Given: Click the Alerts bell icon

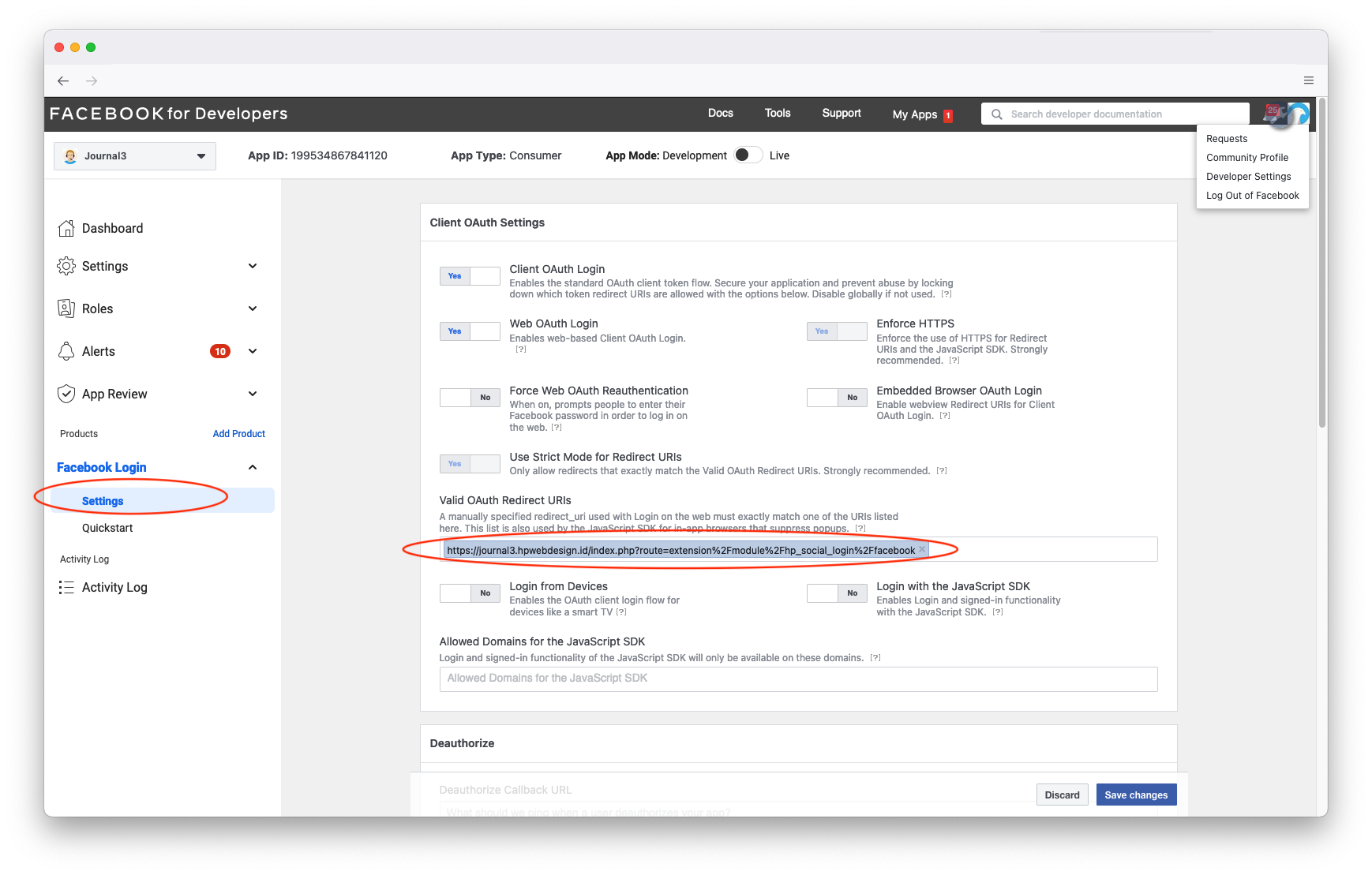Looking at the screenshot, I should 66,351.
